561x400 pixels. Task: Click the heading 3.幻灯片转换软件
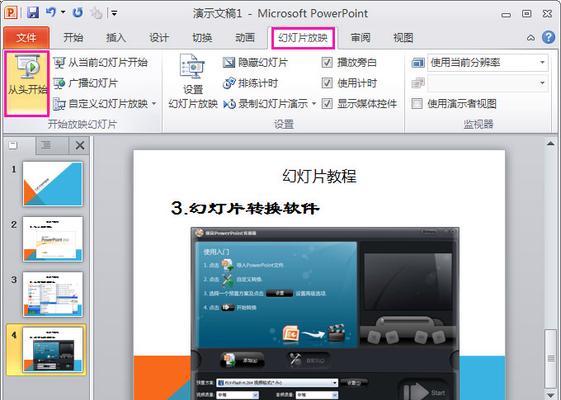coord(245,208)
